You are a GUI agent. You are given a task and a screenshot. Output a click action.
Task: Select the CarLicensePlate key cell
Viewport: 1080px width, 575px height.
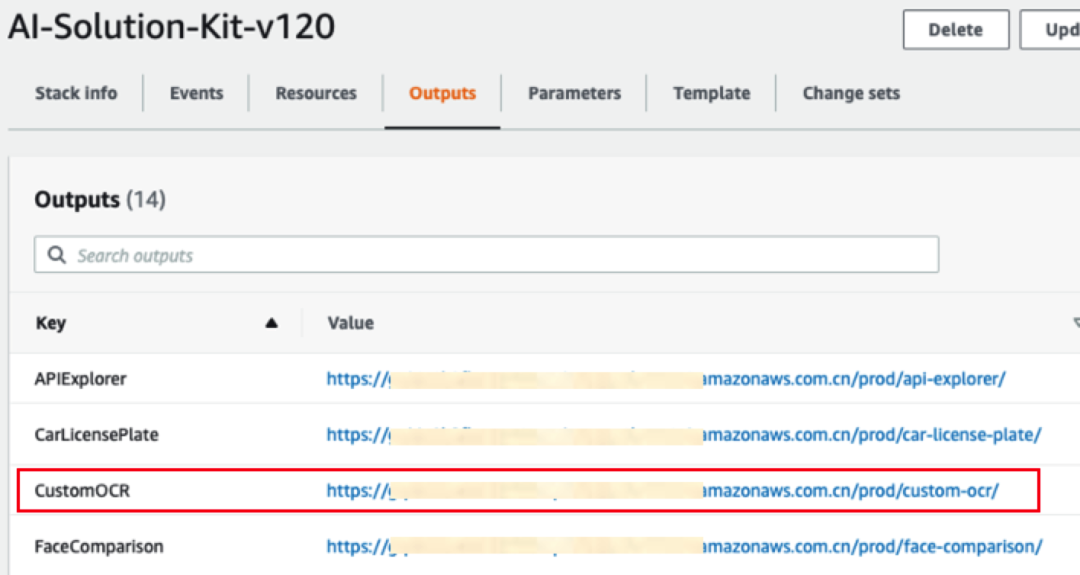click(x=96, y=435)
